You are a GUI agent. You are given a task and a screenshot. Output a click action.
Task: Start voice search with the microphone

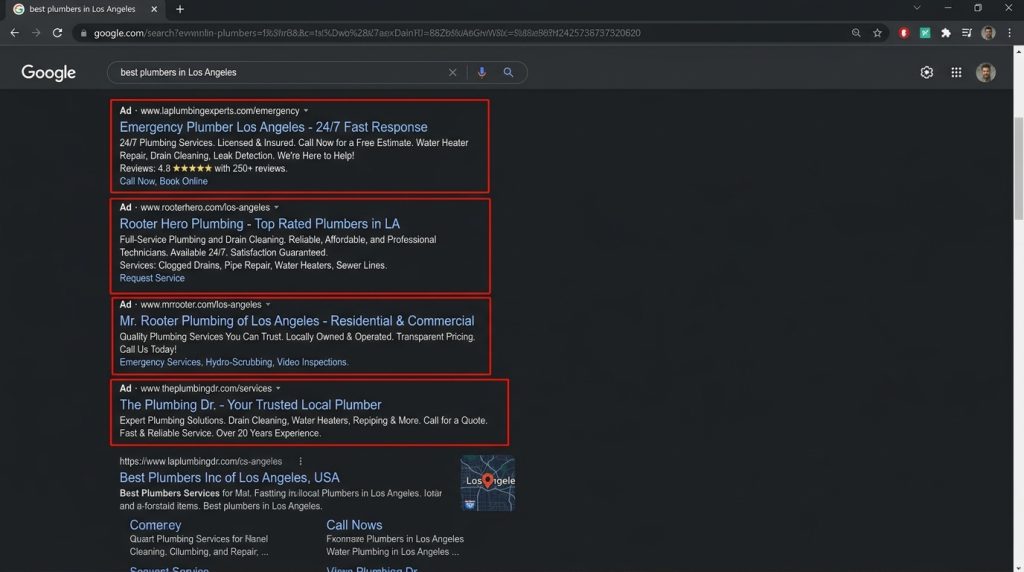click(x=481, y=72)
